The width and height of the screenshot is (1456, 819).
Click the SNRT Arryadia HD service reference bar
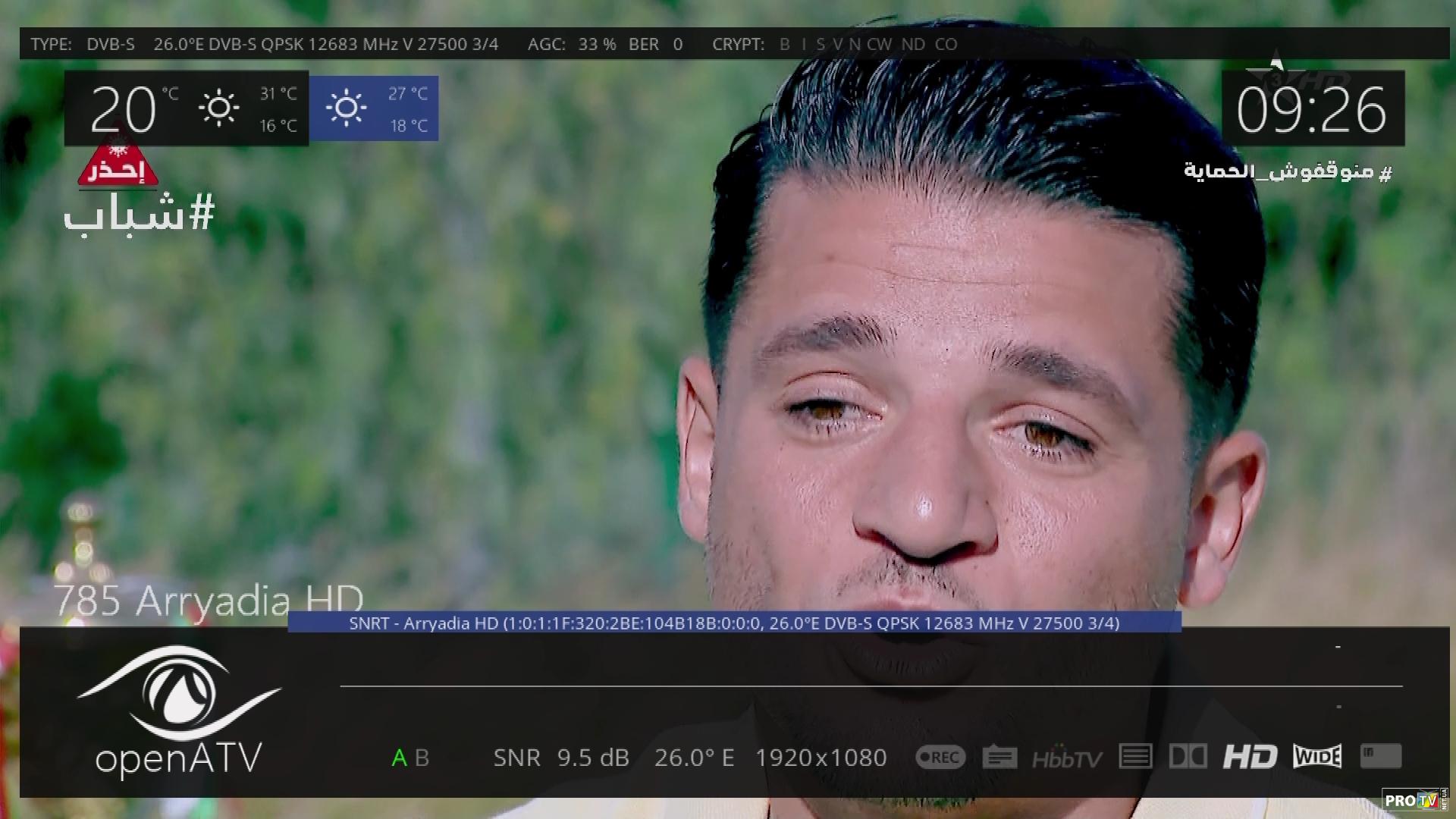click(734, 623)
